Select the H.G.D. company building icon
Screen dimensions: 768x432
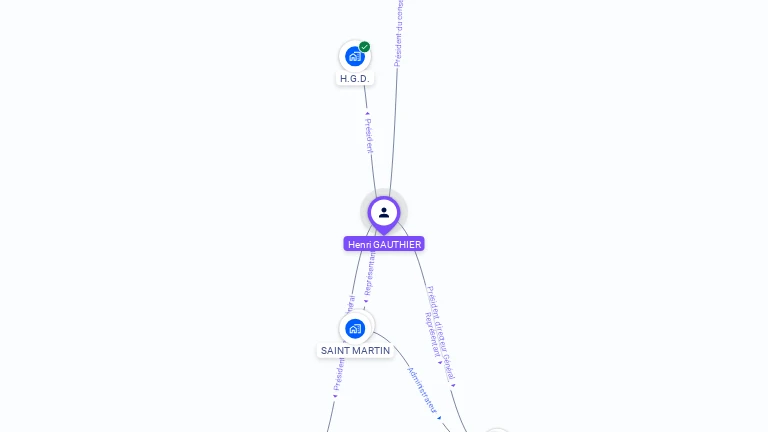(355, 56)
